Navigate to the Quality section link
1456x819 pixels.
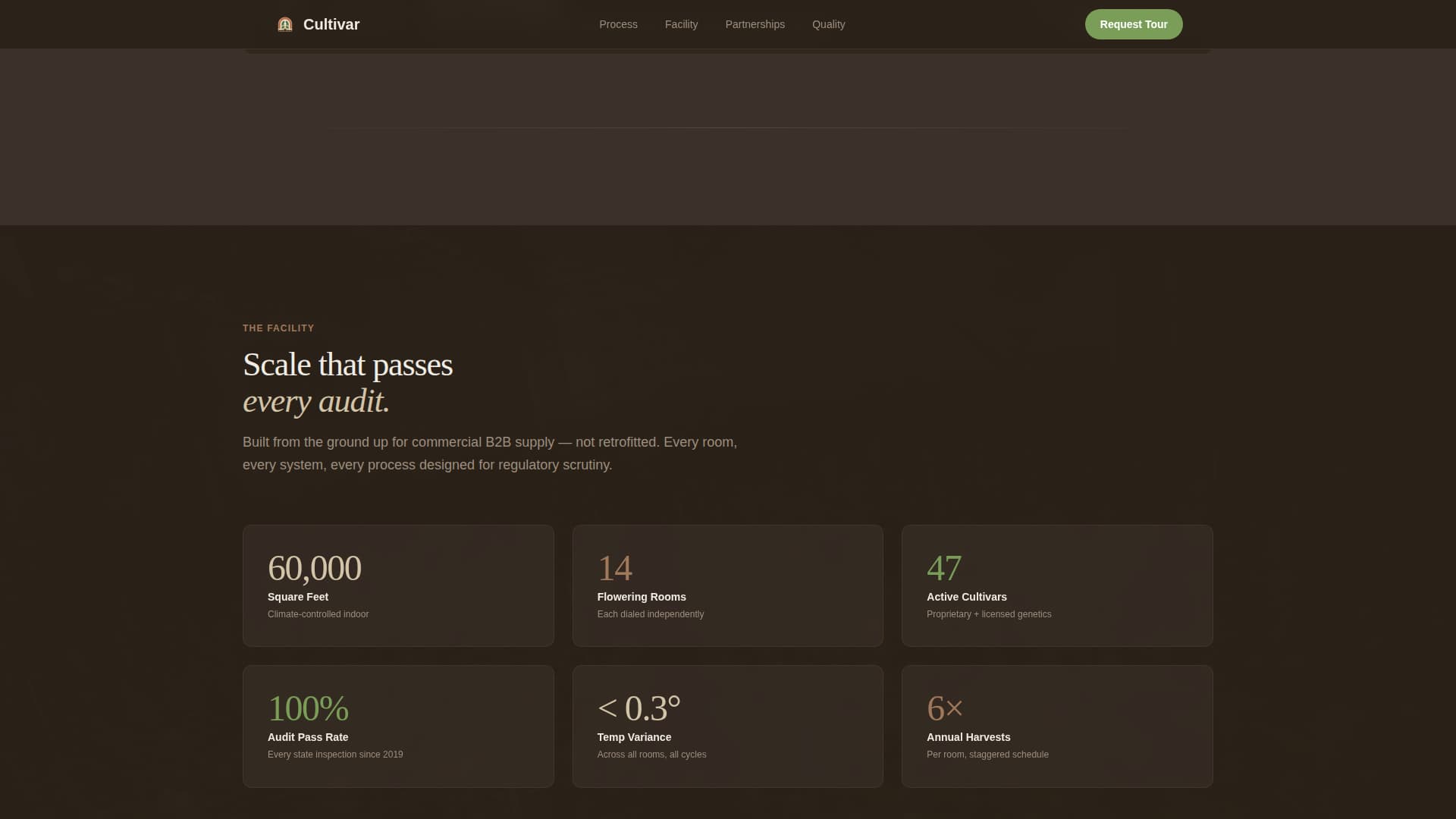coord(828,24)
